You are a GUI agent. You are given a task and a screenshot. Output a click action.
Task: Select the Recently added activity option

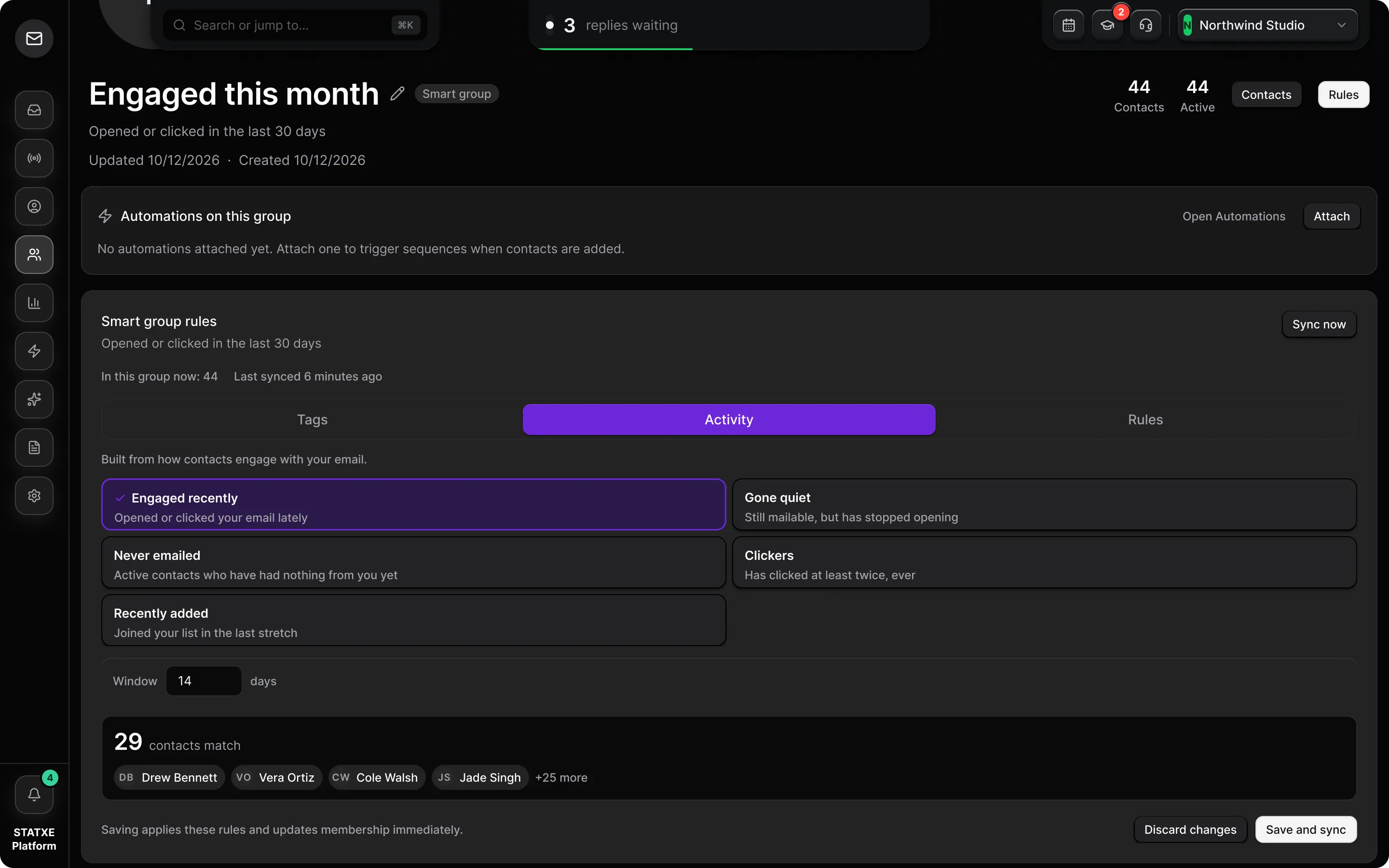point(413,621)
